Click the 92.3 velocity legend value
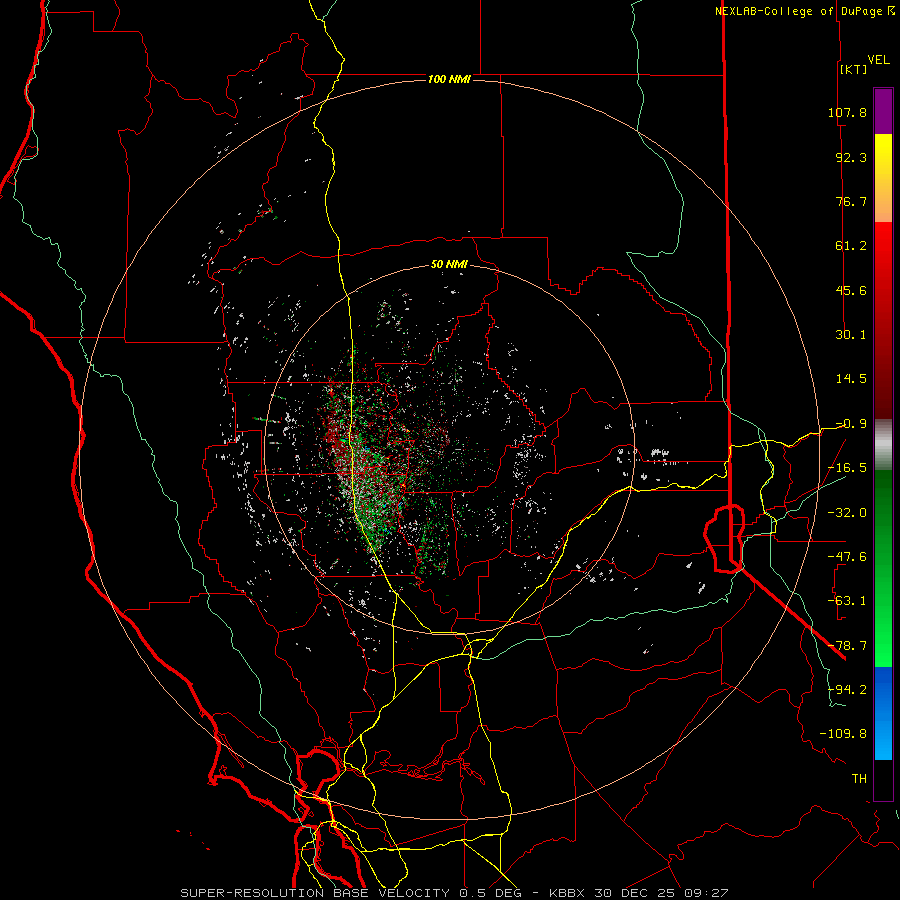Image resolution: width=900 pixels, height=900 pixels. [x=851, y=157]
